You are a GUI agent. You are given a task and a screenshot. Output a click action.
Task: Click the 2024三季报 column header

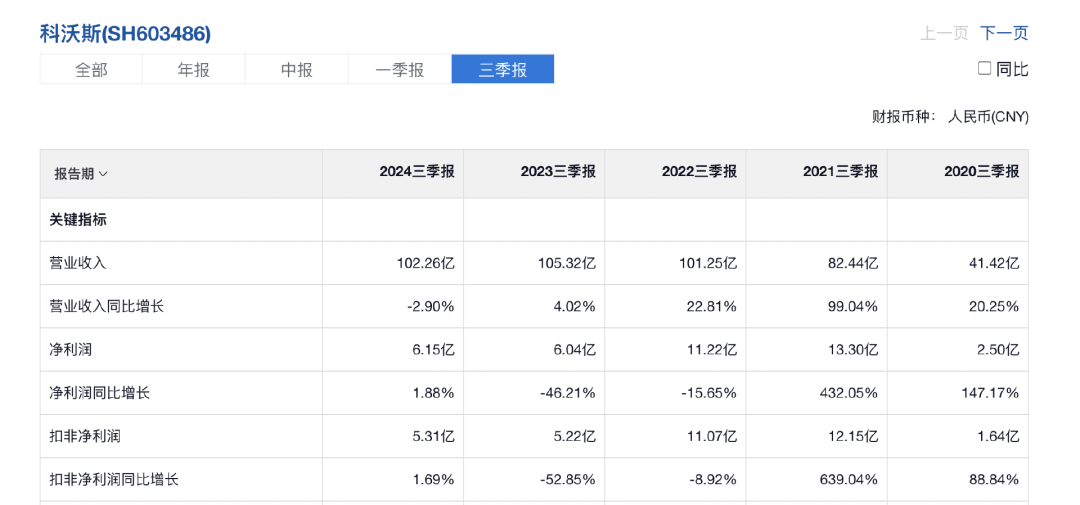[x=417, y=172]
